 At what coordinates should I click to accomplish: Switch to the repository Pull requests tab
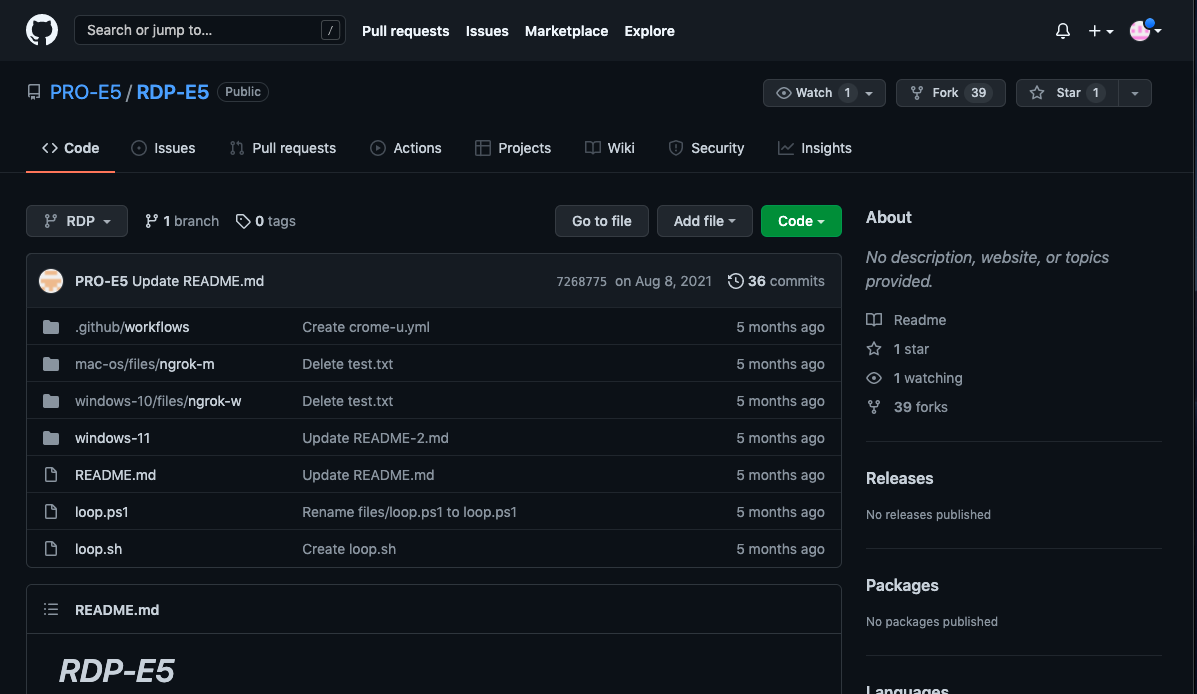[x=282, y=148]
